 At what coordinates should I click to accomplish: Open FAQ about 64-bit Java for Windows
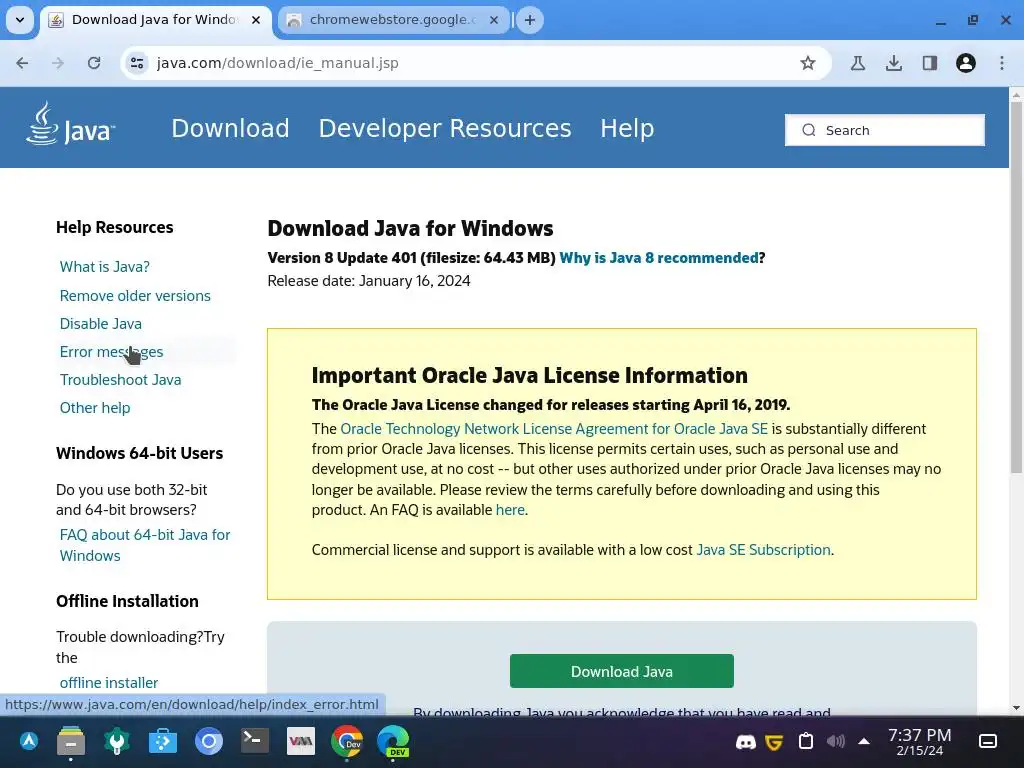pyautogui.click(x=144, y=545)
